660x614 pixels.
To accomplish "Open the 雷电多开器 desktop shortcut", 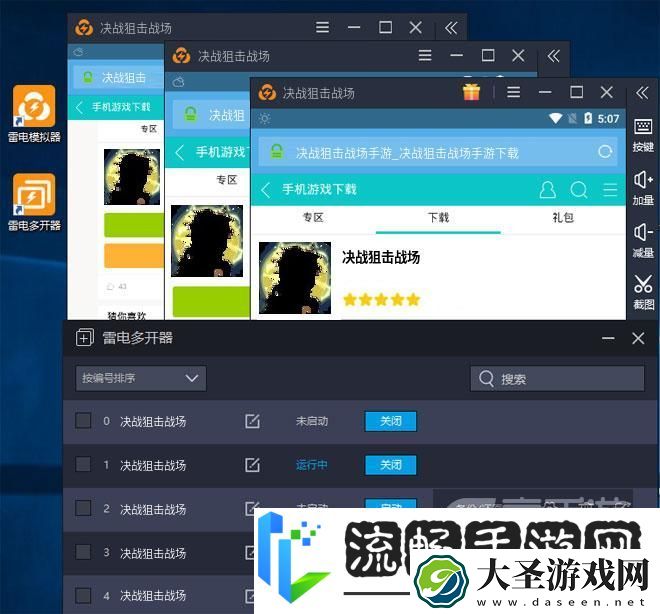I will pyautogui.click(x=34, y=202).
